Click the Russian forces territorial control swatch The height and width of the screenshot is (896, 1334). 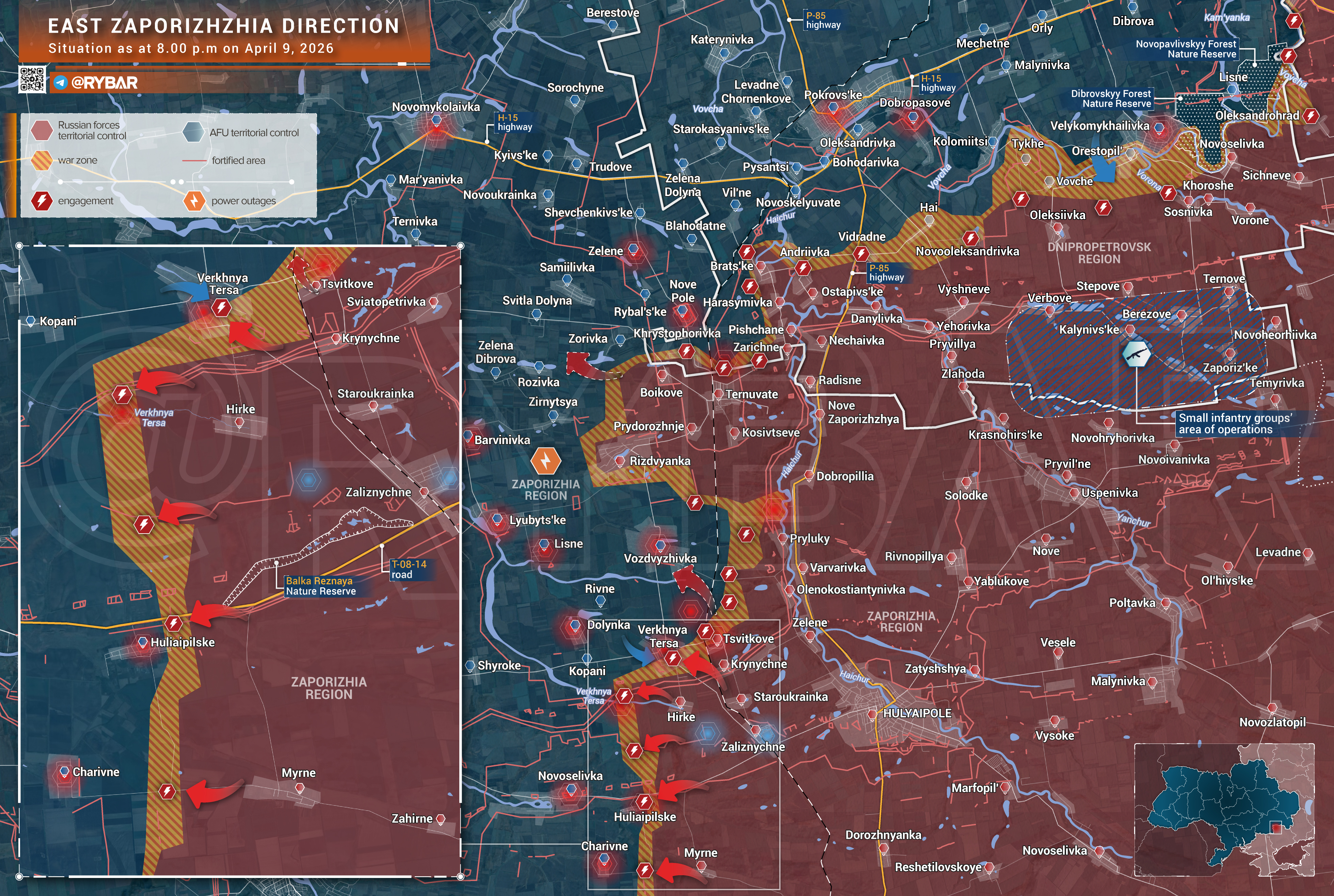click(42, 130)
